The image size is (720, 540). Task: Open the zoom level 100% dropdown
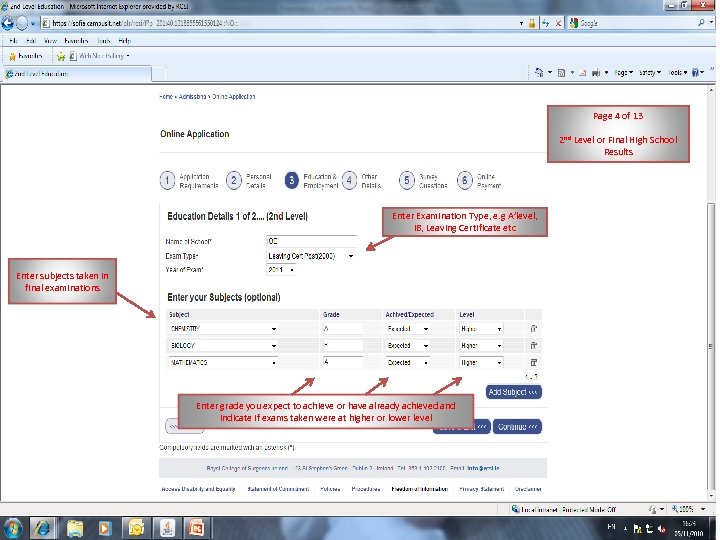point(703,509)
